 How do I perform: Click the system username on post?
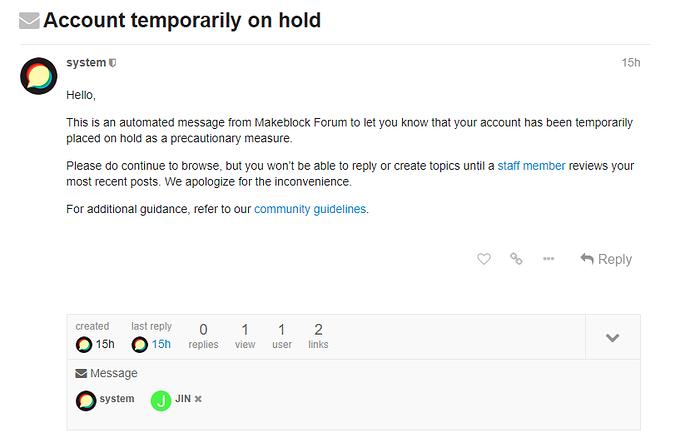86,62
